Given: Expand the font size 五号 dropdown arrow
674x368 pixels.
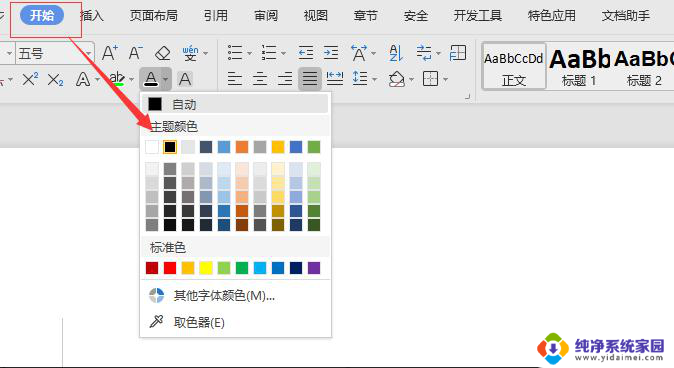Looking at the screenshot, I should (x=89, y=54).
